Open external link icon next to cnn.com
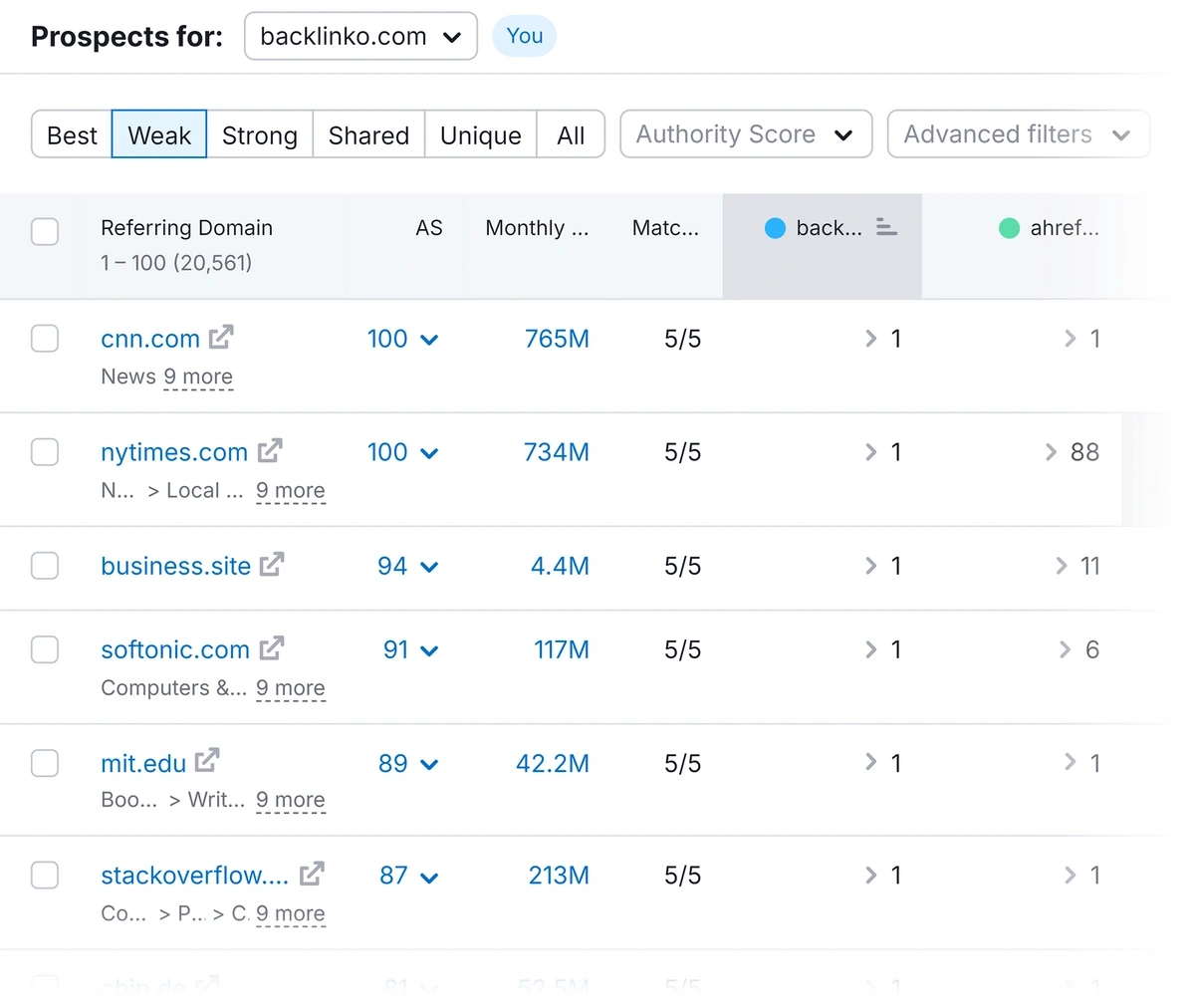Image resolution: width=1195 pixels, height=1008 pixels. coord(221,337)
